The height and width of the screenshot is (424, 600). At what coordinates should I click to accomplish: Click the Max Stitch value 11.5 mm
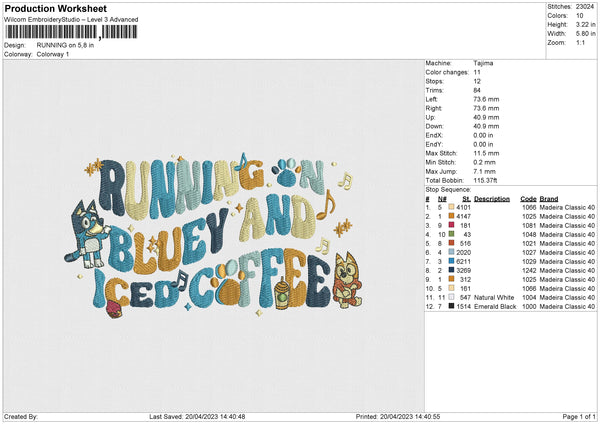[486, 153]
